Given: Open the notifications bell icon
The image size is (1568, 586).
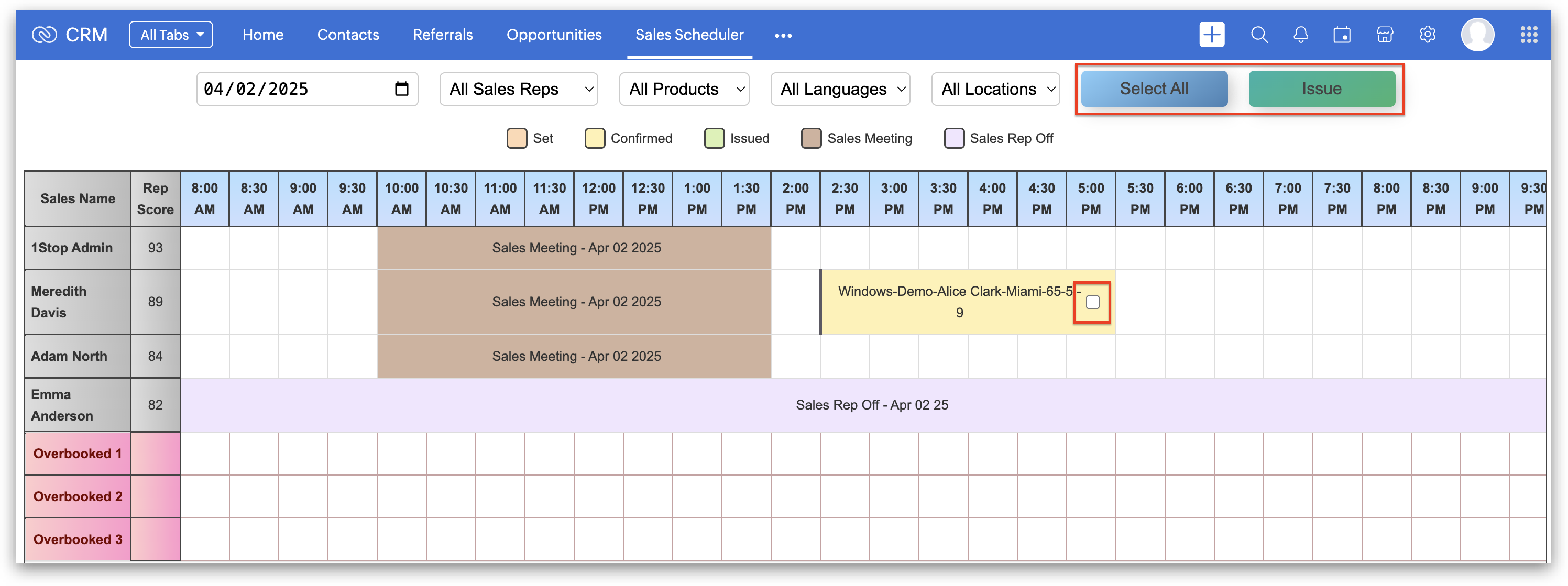Looking at the screenshot, I should click(x=1300, y=35).
